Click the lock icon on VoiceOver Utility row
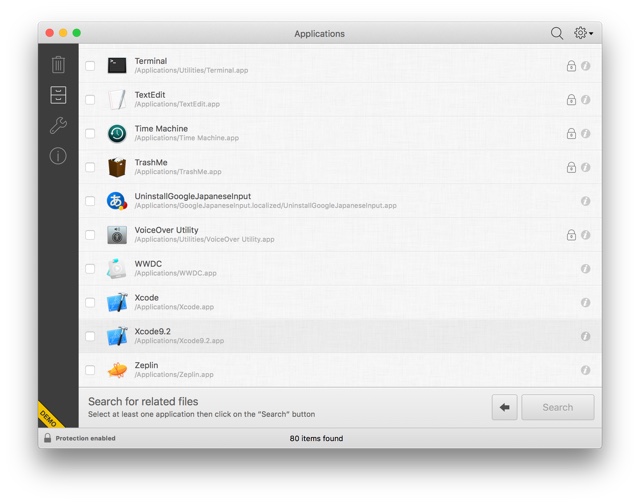Screen dimensions: 640x503 pyautogui.click(x=571, y=235)
